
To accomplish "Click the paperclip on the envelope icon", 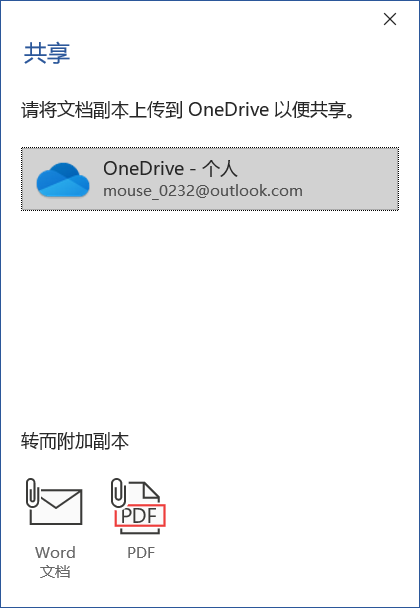I will pyautogui.click(x=33, y=493).
